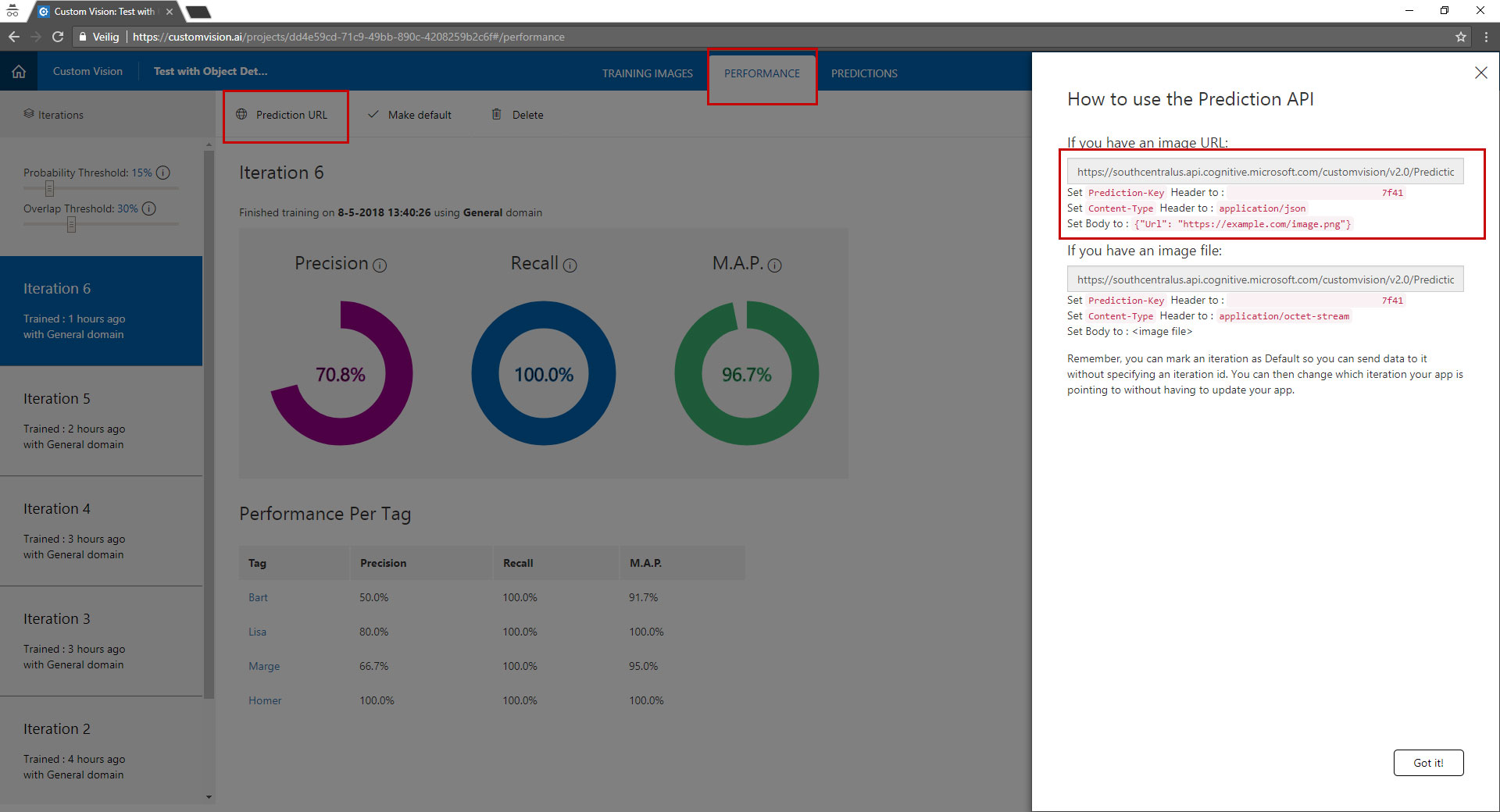Viewport: 1500px width, 812px height.
Task: Click the Recall column header
Action: (x=555, y=563)
